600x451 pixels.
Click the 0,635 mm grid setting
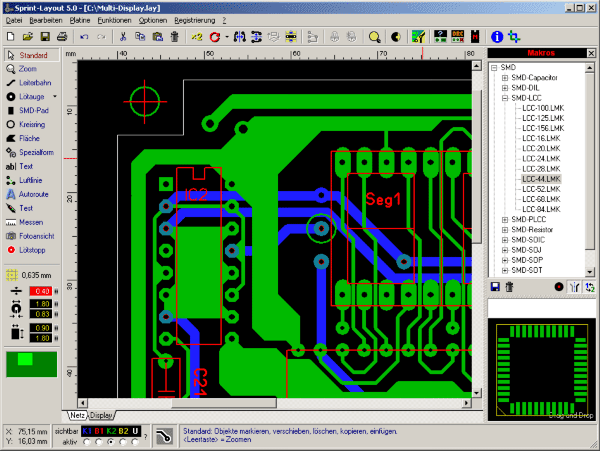click(x=34, y=273)
